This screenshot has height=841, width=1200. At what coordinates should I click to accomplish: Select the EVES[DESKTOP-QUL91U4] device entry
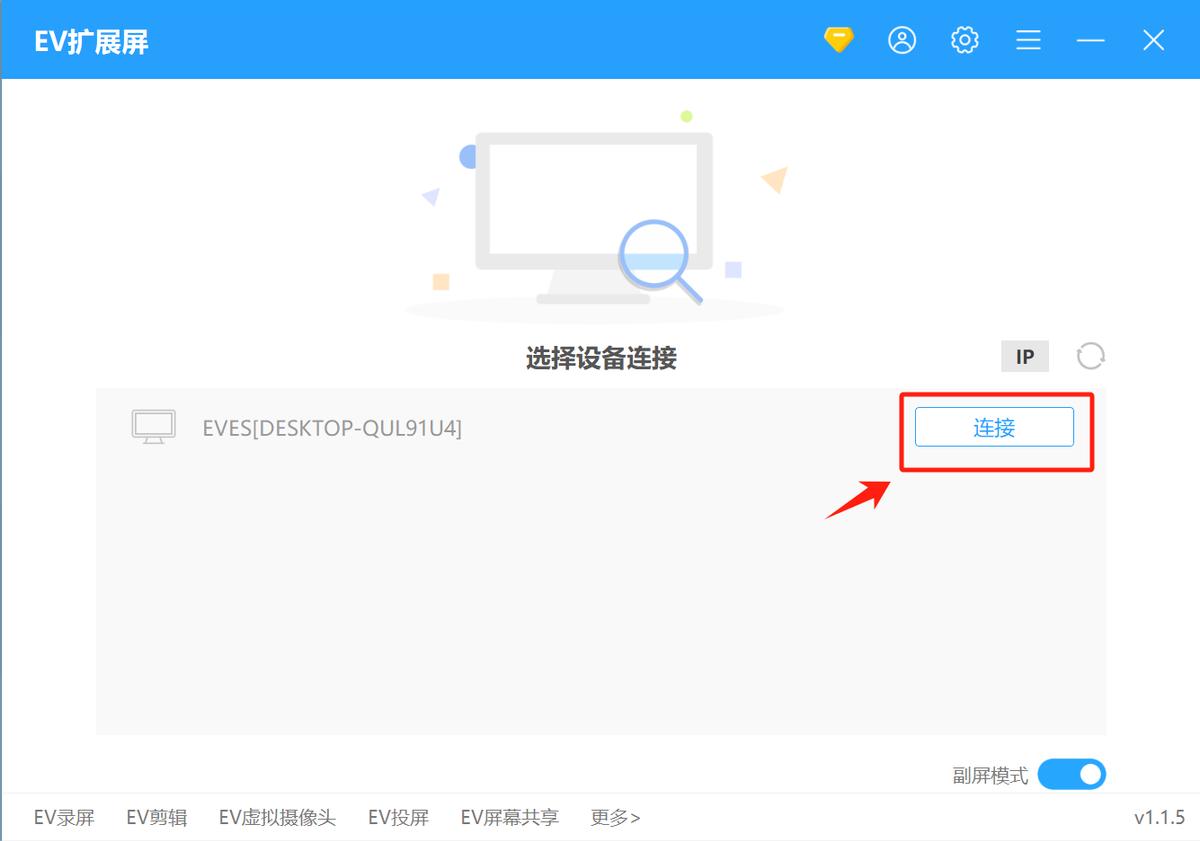click(x=600, y=428)
